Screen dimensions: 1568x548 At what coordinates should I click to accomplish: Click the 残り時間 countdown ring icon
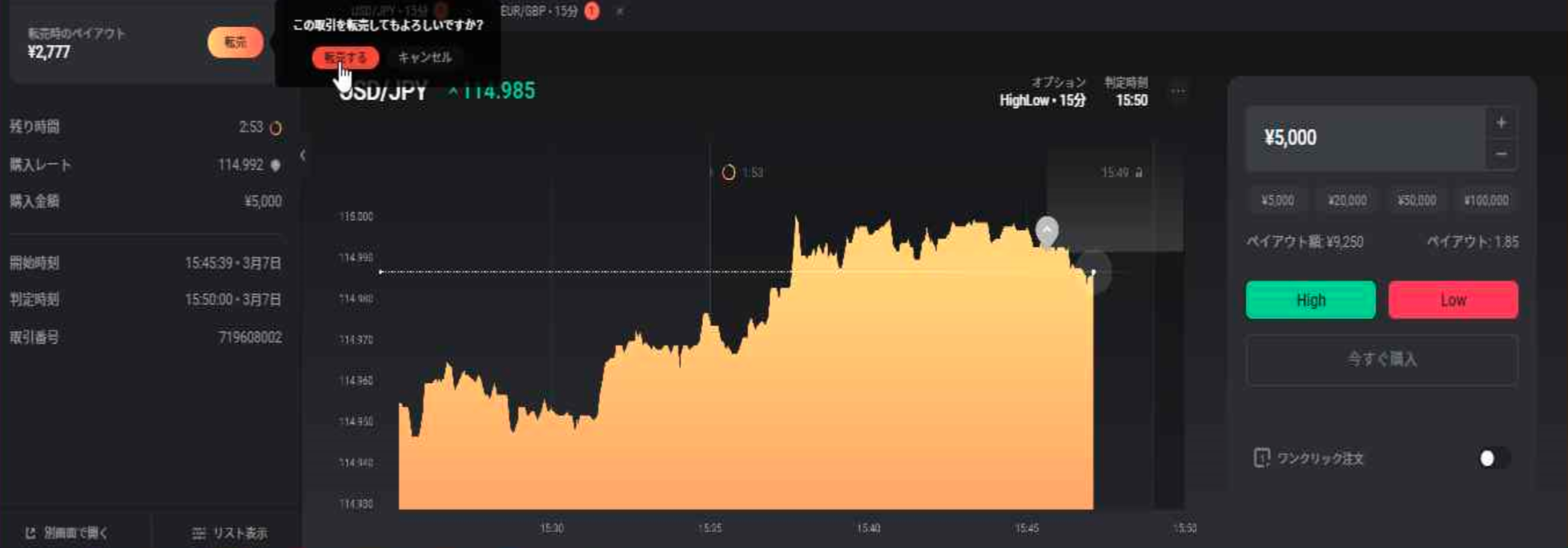(275, 128)
